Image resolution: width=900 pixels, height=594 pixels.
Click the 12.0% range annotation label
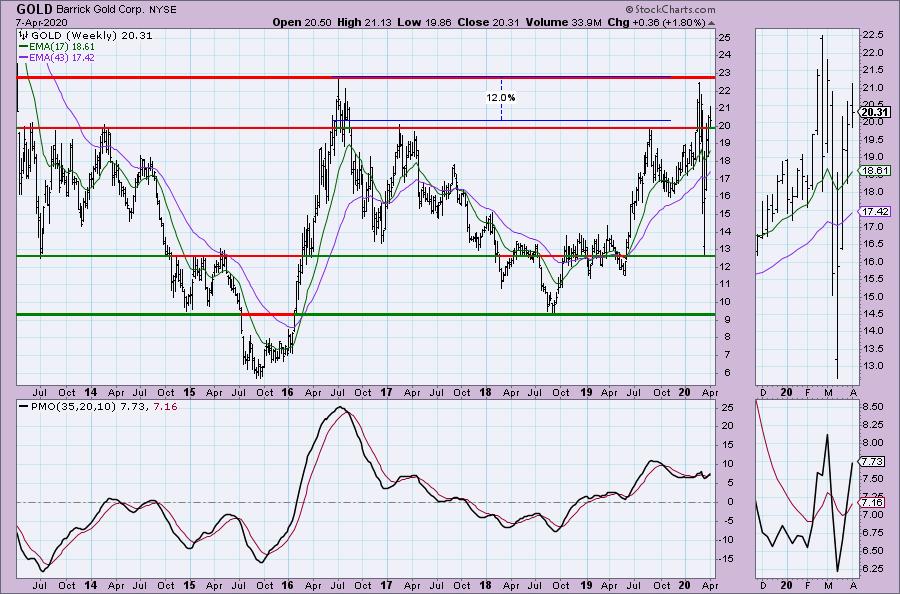(x=501, y=98)
